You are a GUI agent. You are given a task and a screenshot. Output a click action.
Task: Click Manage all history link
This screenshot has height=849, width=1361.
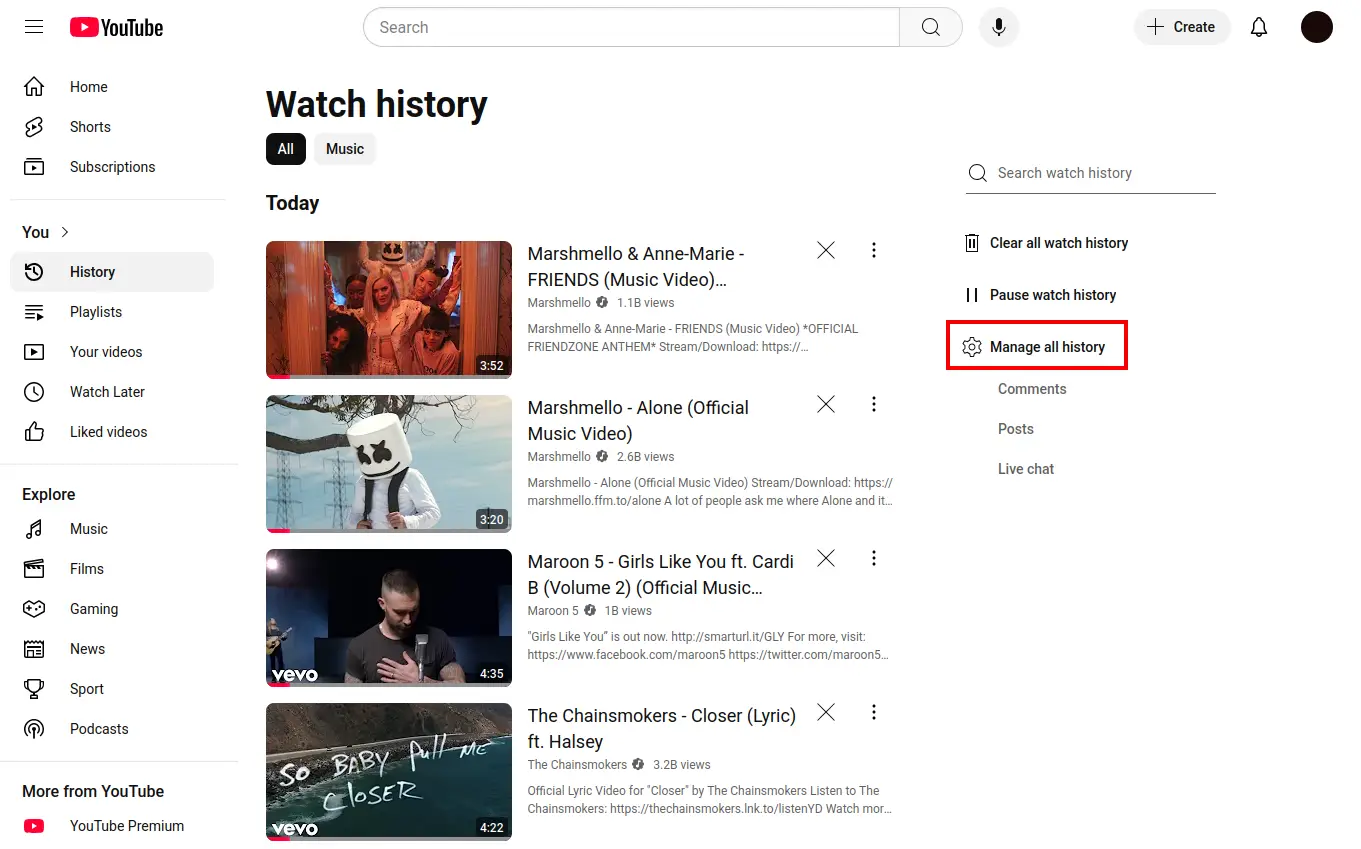tap(1047, 347)
